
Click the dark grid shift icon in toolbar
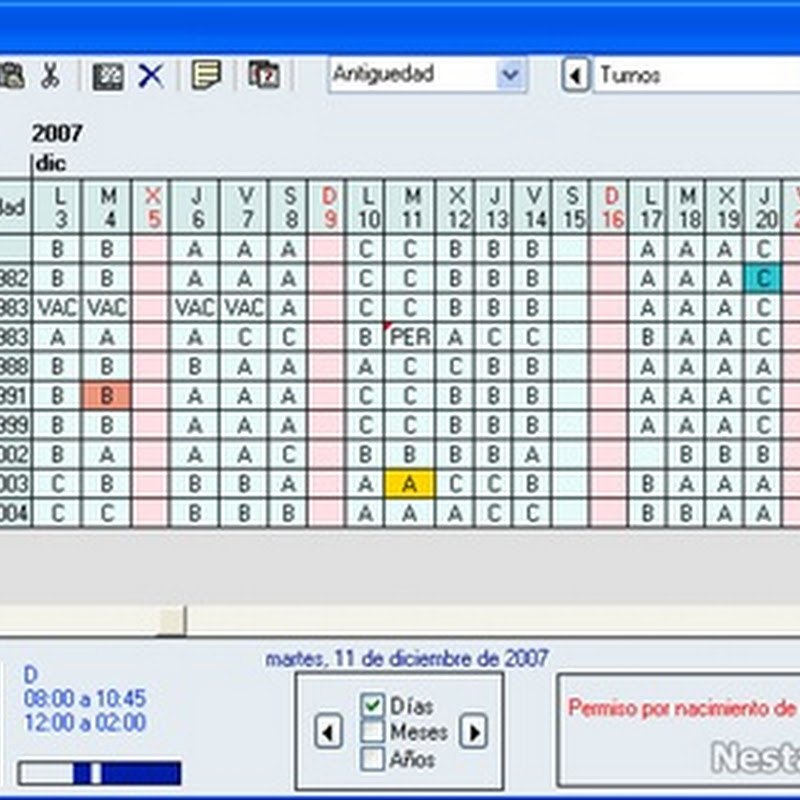[108, 77]
